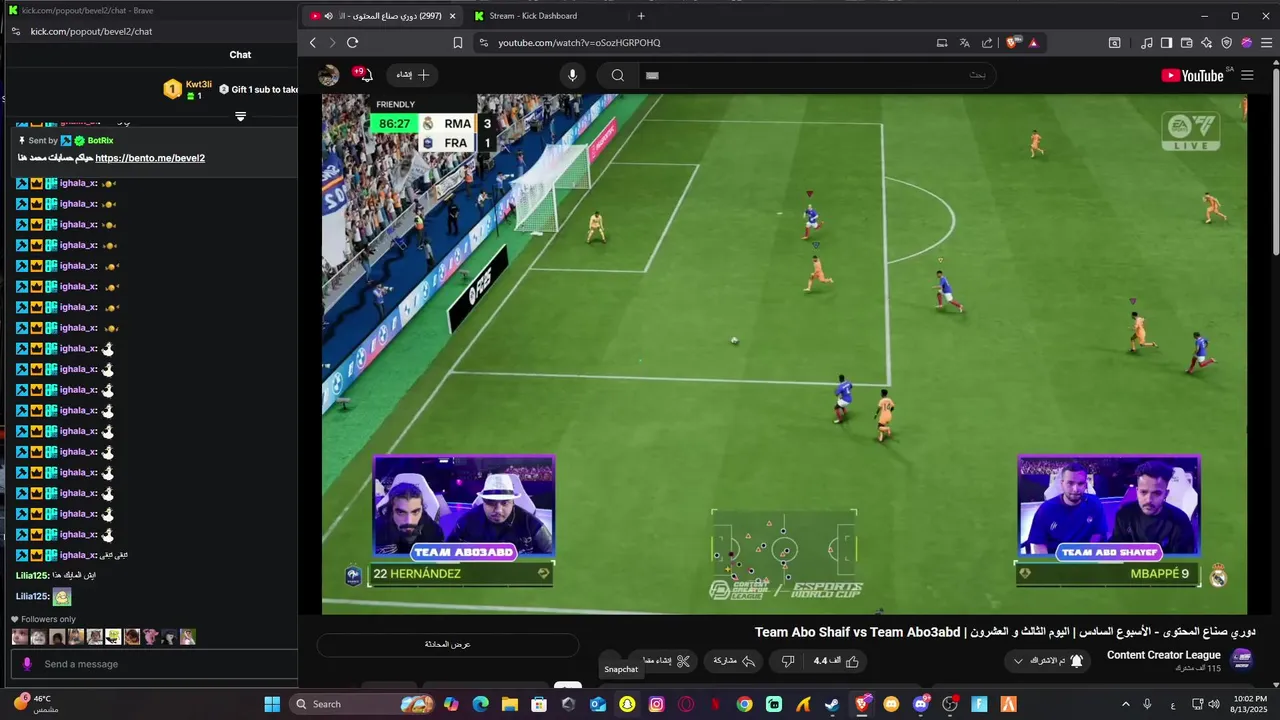Switch to the YouTube video tab
Screen dimensions: 1280x720
coord(380,16)
